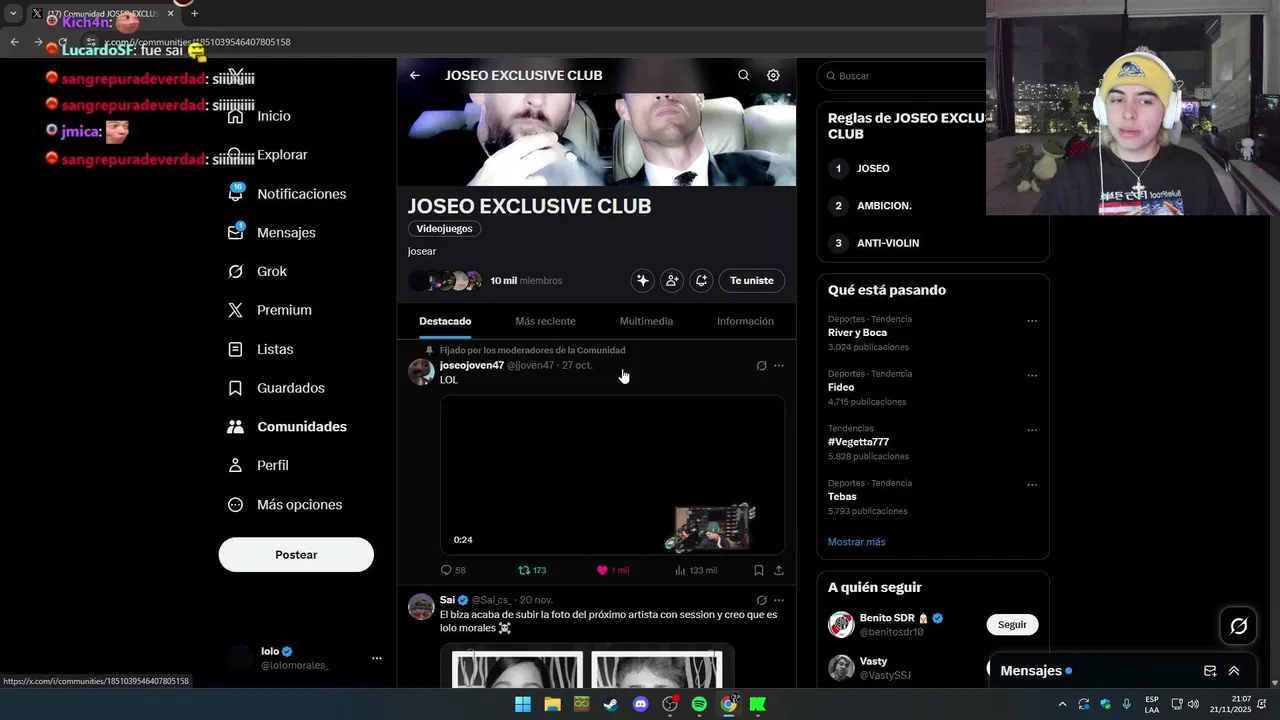Open the 10 mil miembros list
The width and height of the screenshot is (1280, 720).
tap(526, 281)
